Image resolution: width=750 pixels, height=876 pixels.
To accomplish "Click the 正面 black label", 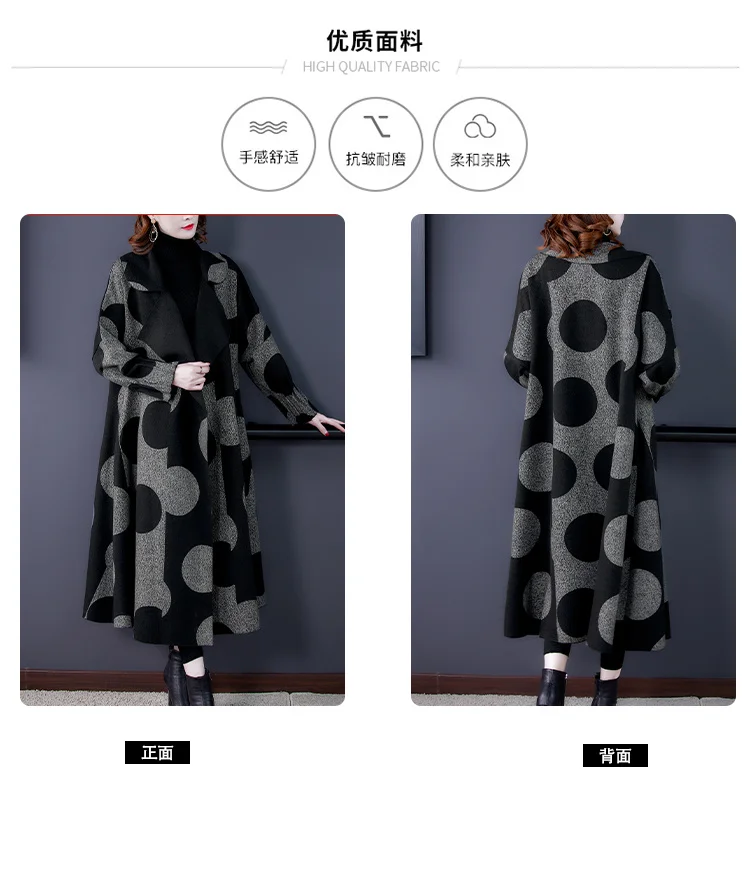I will [158, 753].
